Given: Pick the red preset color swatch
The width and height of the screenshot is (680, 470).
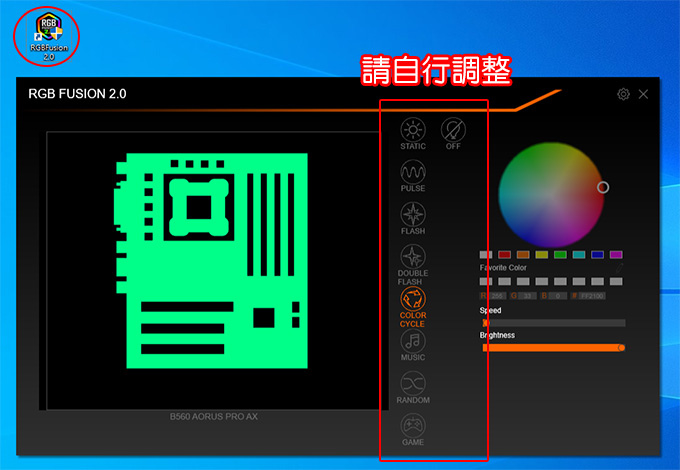Looking at the screenshot, I should pos(504,255).
